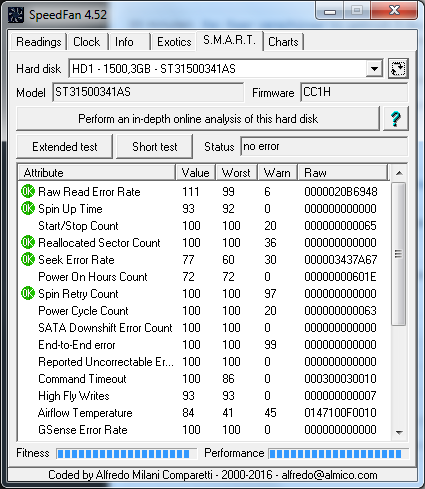Image resolution: width=425 pixels, height=489 pixels.
Task: Perform an in-depth online analysis of disk
Action: pyautogui.click(x=198, y=119)
